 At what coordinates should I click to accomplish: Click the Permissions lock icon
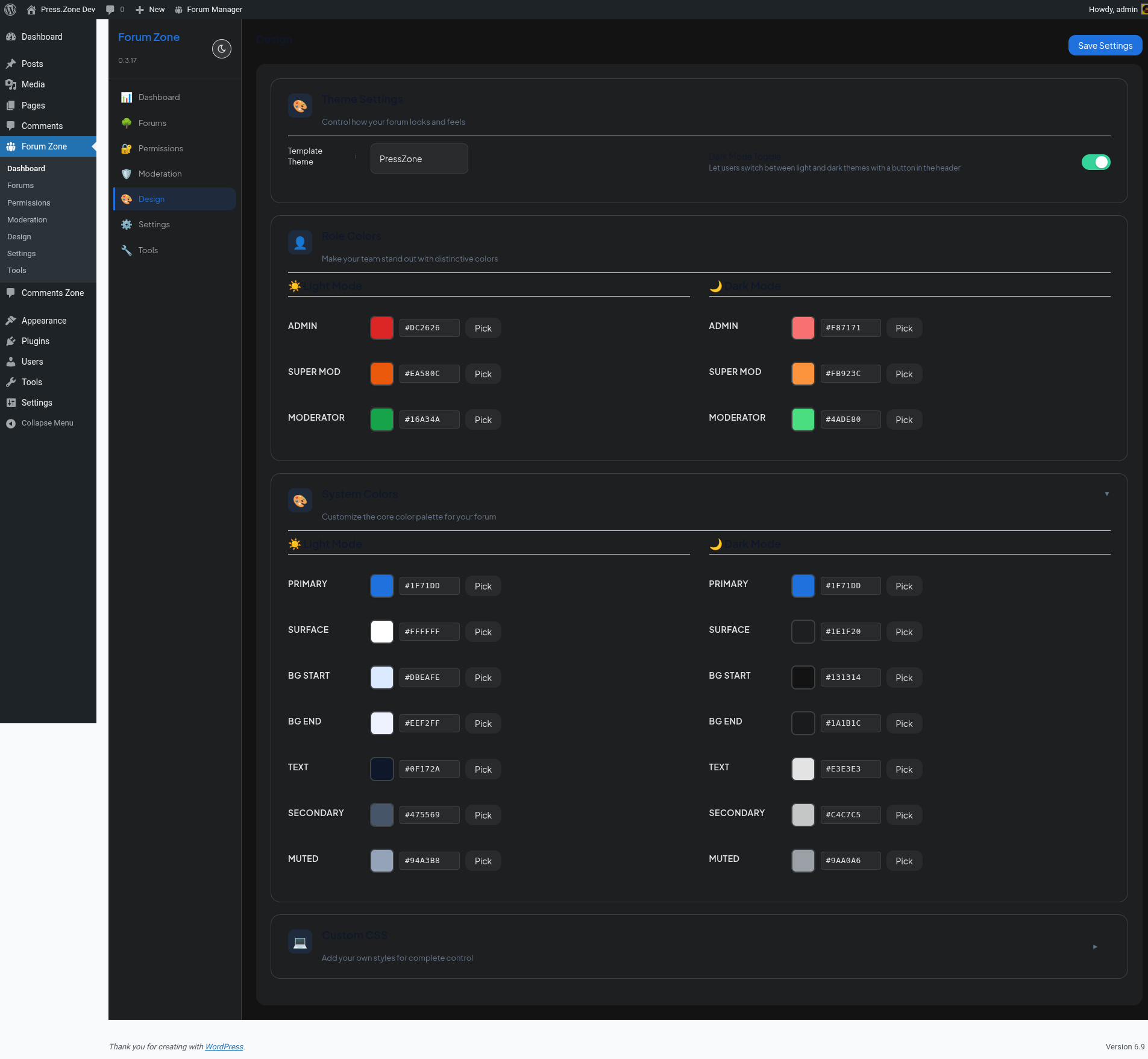point(127,149)
